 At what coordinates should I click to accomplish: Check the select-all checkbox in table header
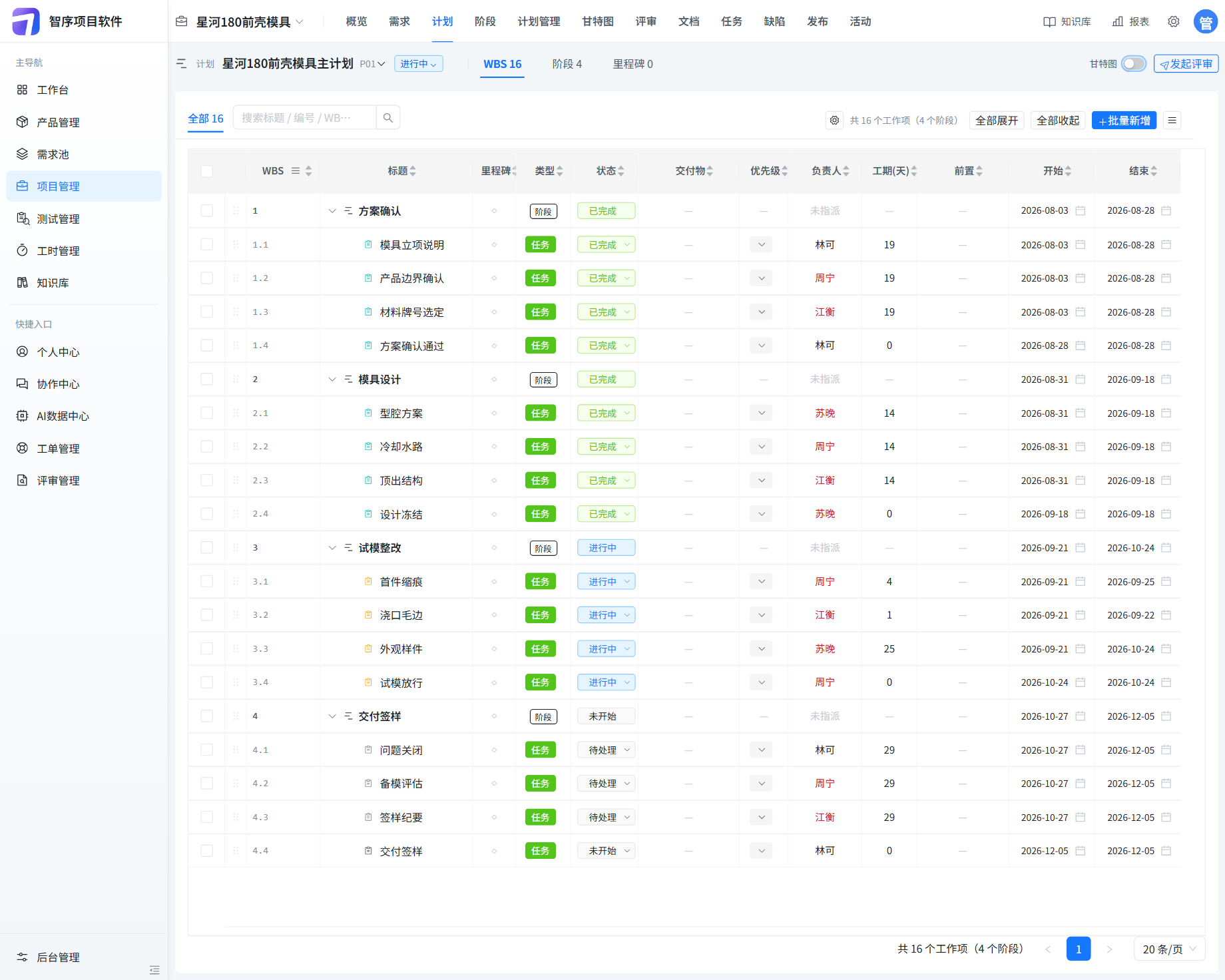point(207,171)
